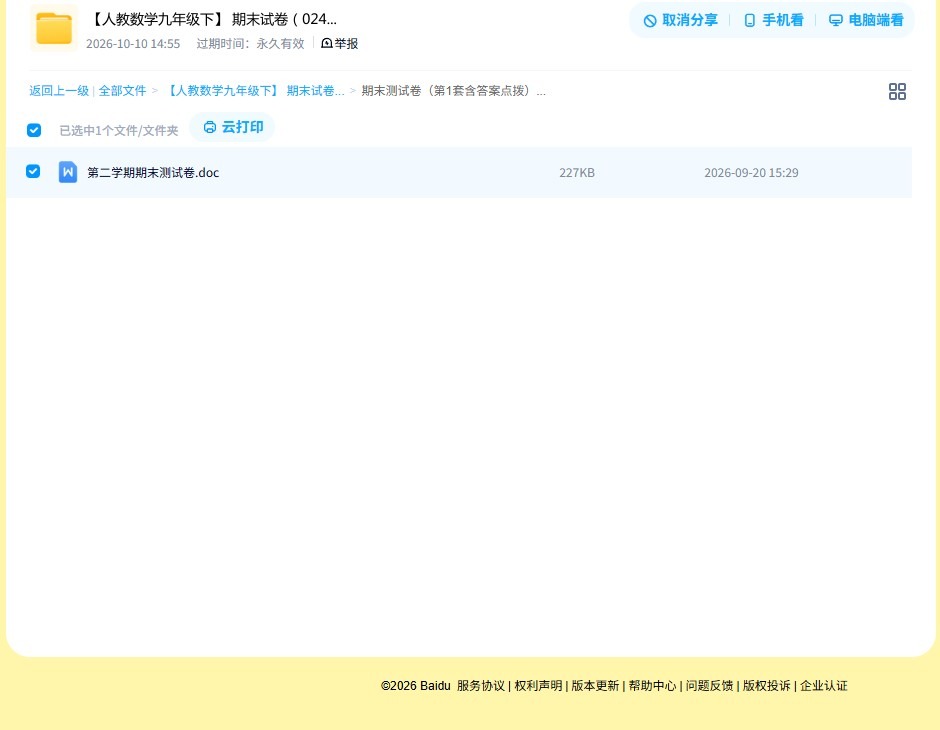This screenshot has height=730, width=940.
Task: Toggle the select-all files checkbox
Action: tap(34, 130)
